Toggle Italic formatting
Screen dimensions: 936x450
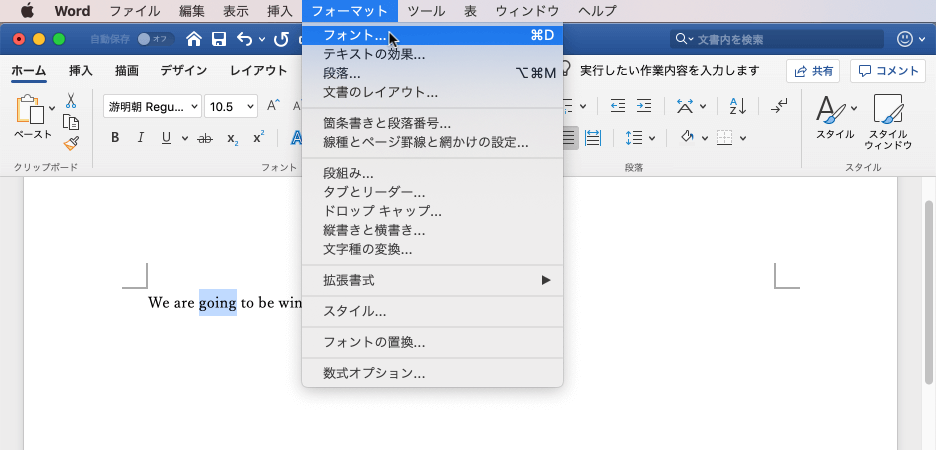pyautogui.click(x=141, y=138)
